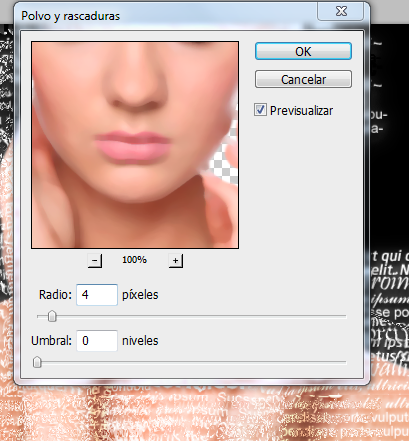Focus the Umbral value input field
Viewport: 409px width, 441px height.
[x=97, y=341]
